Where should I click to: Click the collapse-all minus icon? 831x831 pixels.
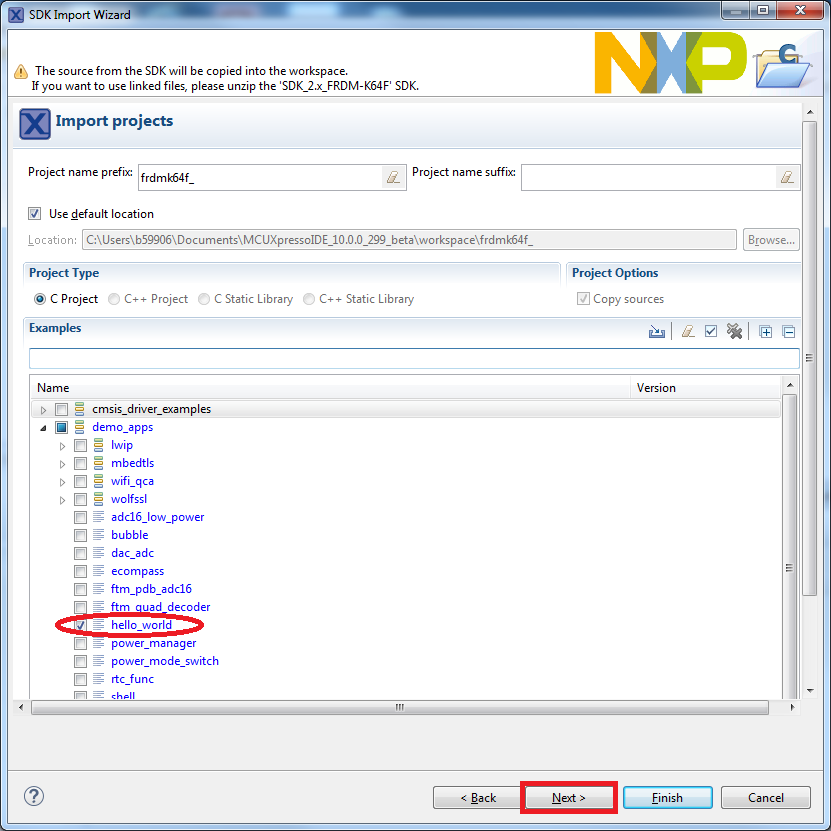click(x=788, y=332)
